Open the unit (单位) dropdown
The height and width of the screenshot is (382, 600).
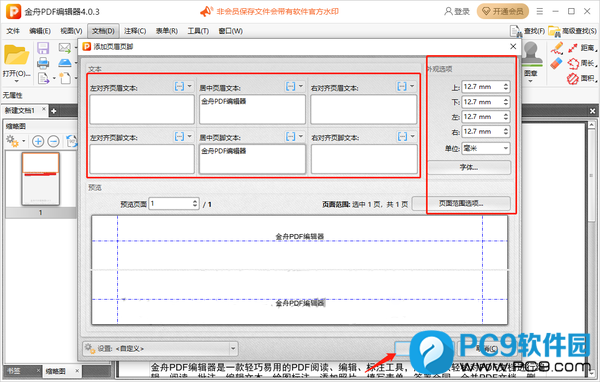tap(486, 148)
